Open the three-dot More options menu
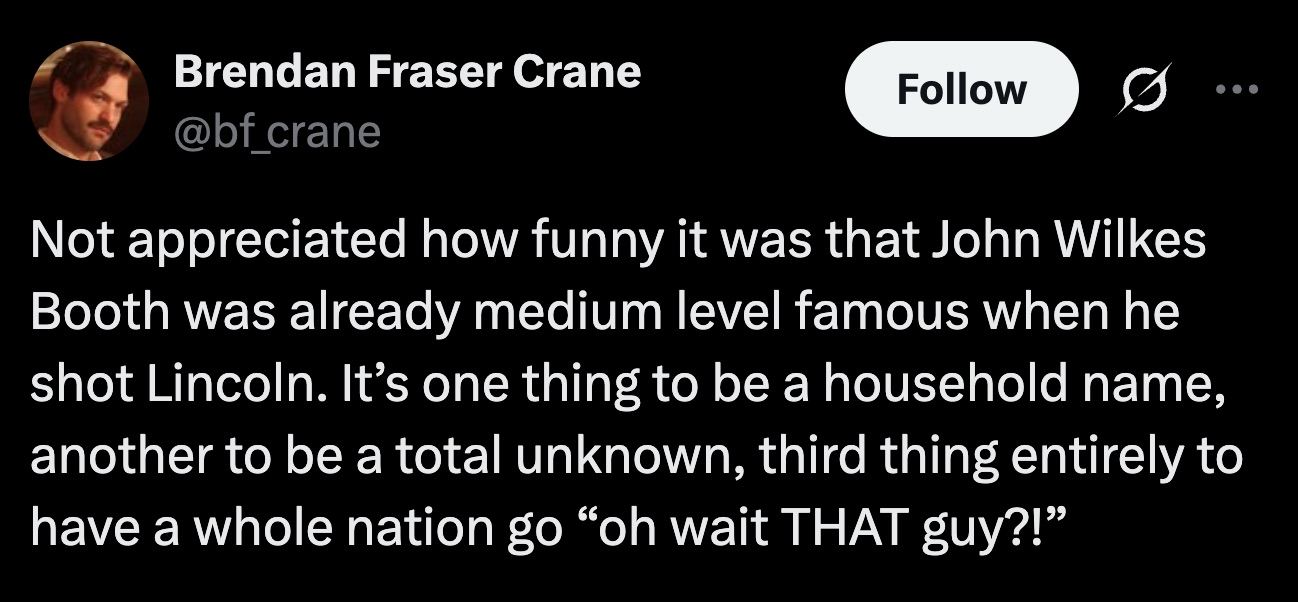Image resolution: width=1298 pixels, height=602 pixels. click(x=1238, y=89)
